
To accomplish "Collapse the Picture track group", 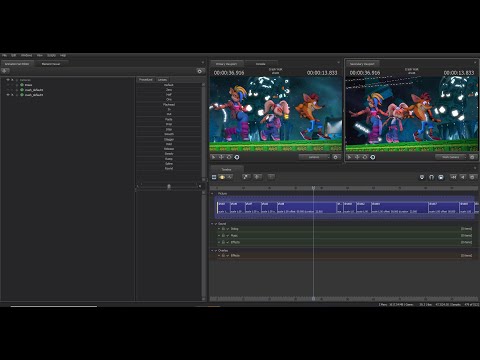I will click(212, 194).
